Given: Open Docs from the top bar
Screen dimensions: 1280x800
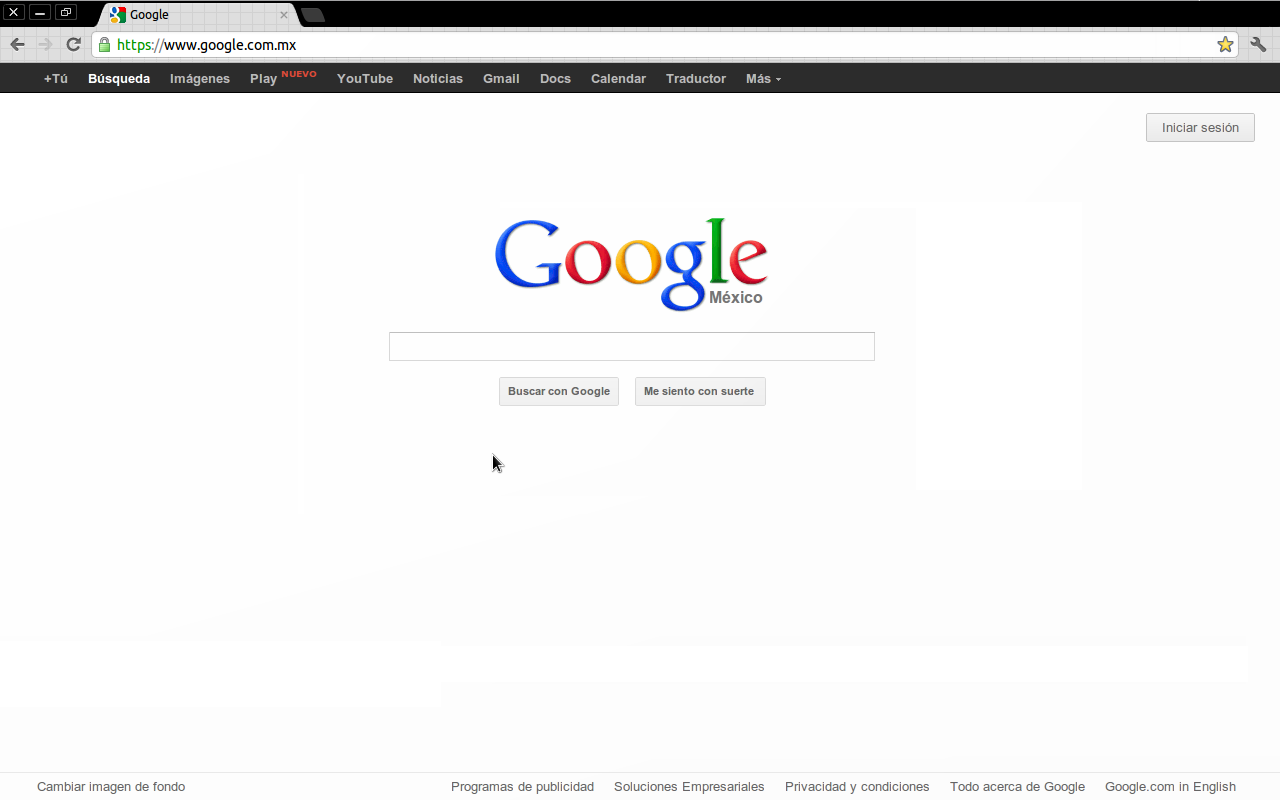Looking at the screenshot, I should tap(555, 79).
